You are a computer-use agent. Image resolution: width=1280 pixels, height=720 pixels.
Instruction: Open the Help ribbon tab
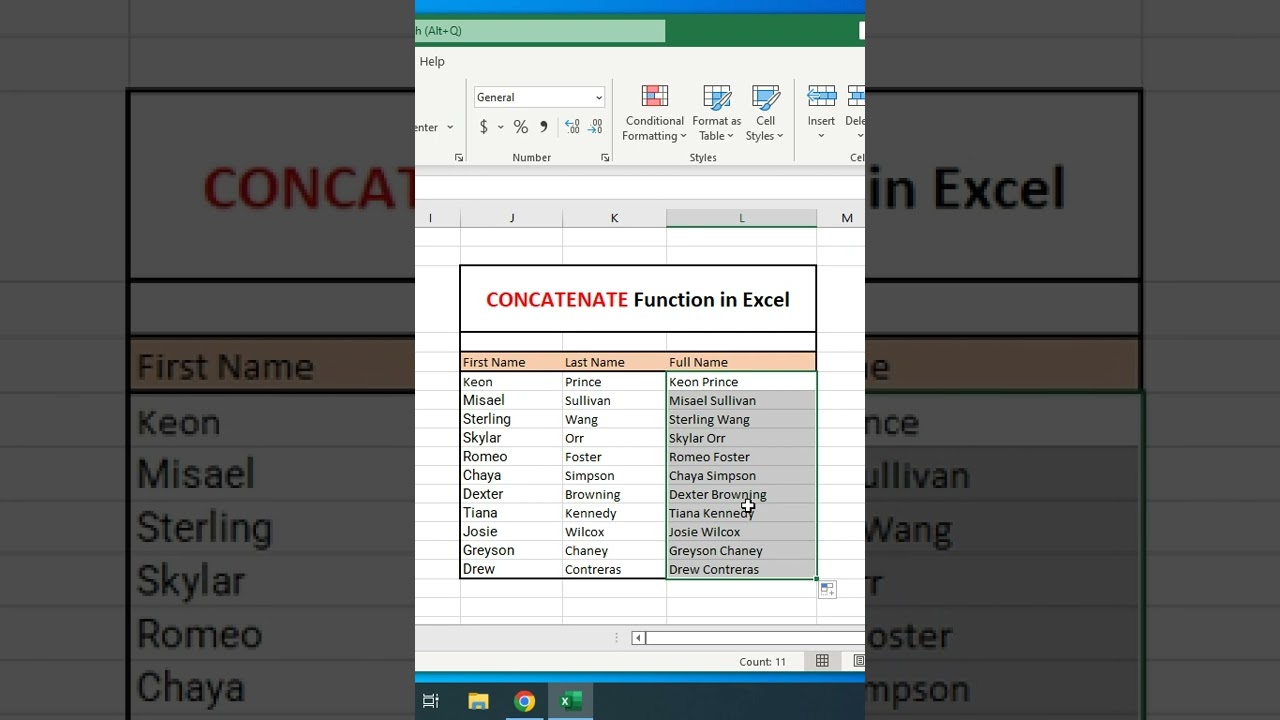point(432,61)
